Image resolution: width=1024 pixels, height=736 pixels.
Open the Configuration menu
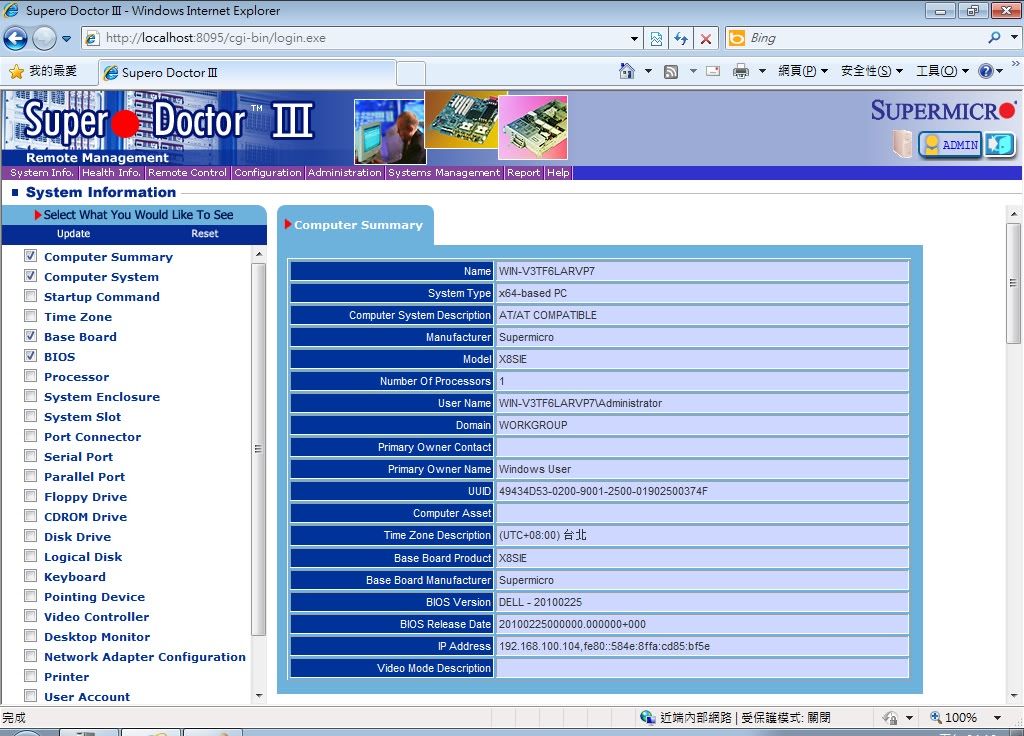[x=268, y=173]
